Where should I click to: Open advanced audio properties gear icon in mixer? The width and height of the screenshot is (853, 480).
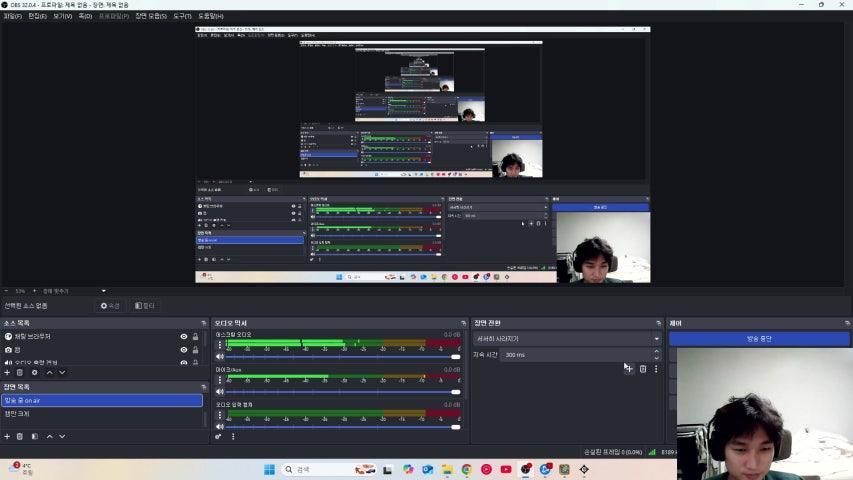coord(219,436)
